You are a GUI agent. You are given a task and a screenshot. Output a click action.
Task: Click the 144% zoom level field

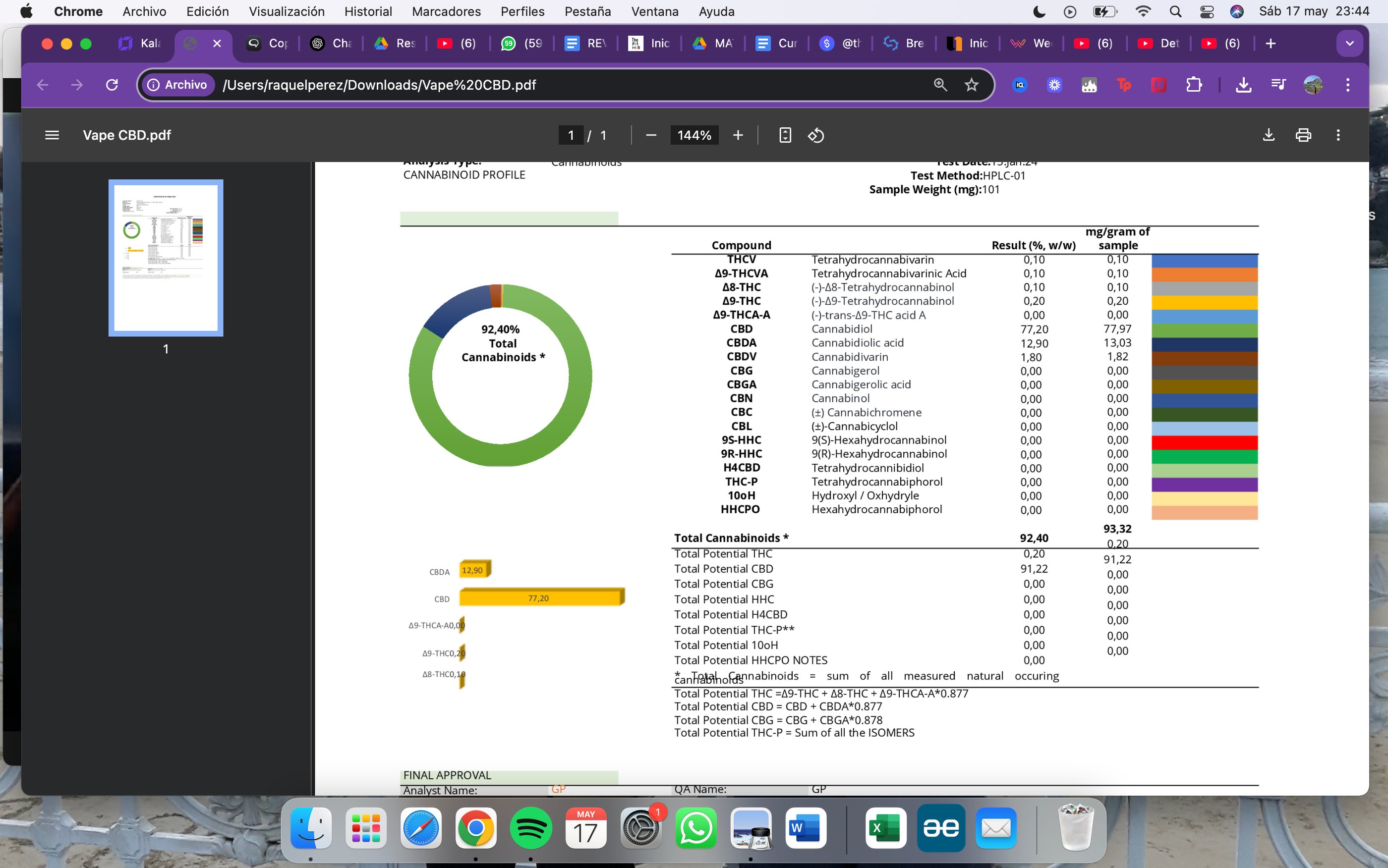694,135
